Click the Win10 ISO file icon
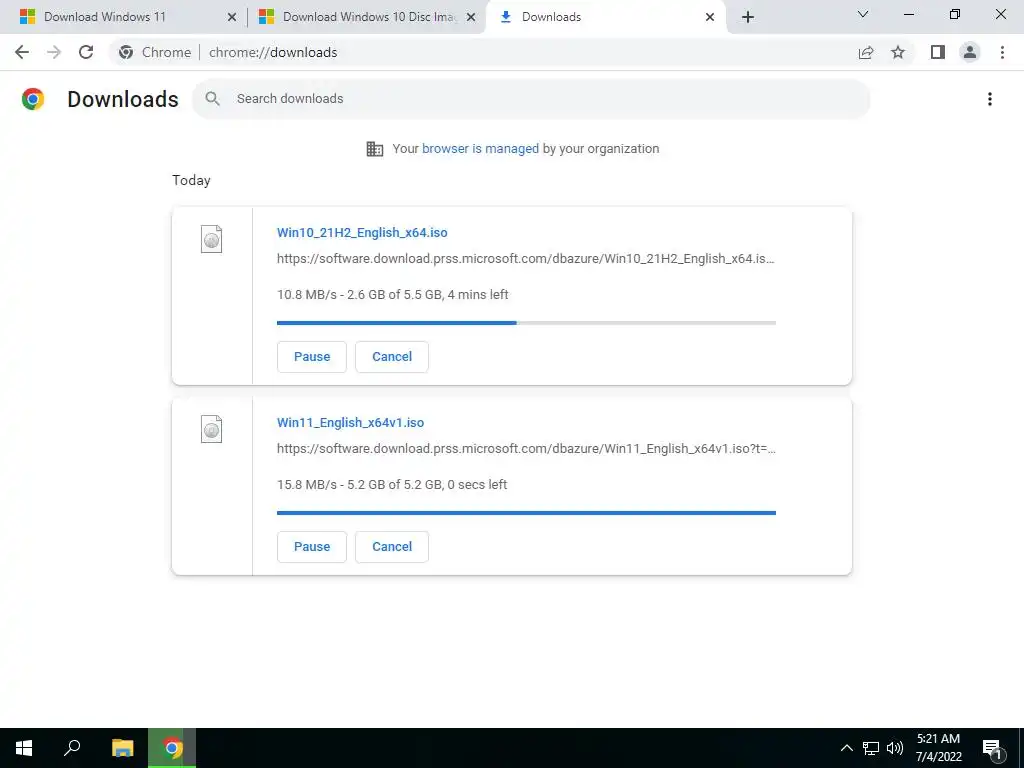 point(212,239)
